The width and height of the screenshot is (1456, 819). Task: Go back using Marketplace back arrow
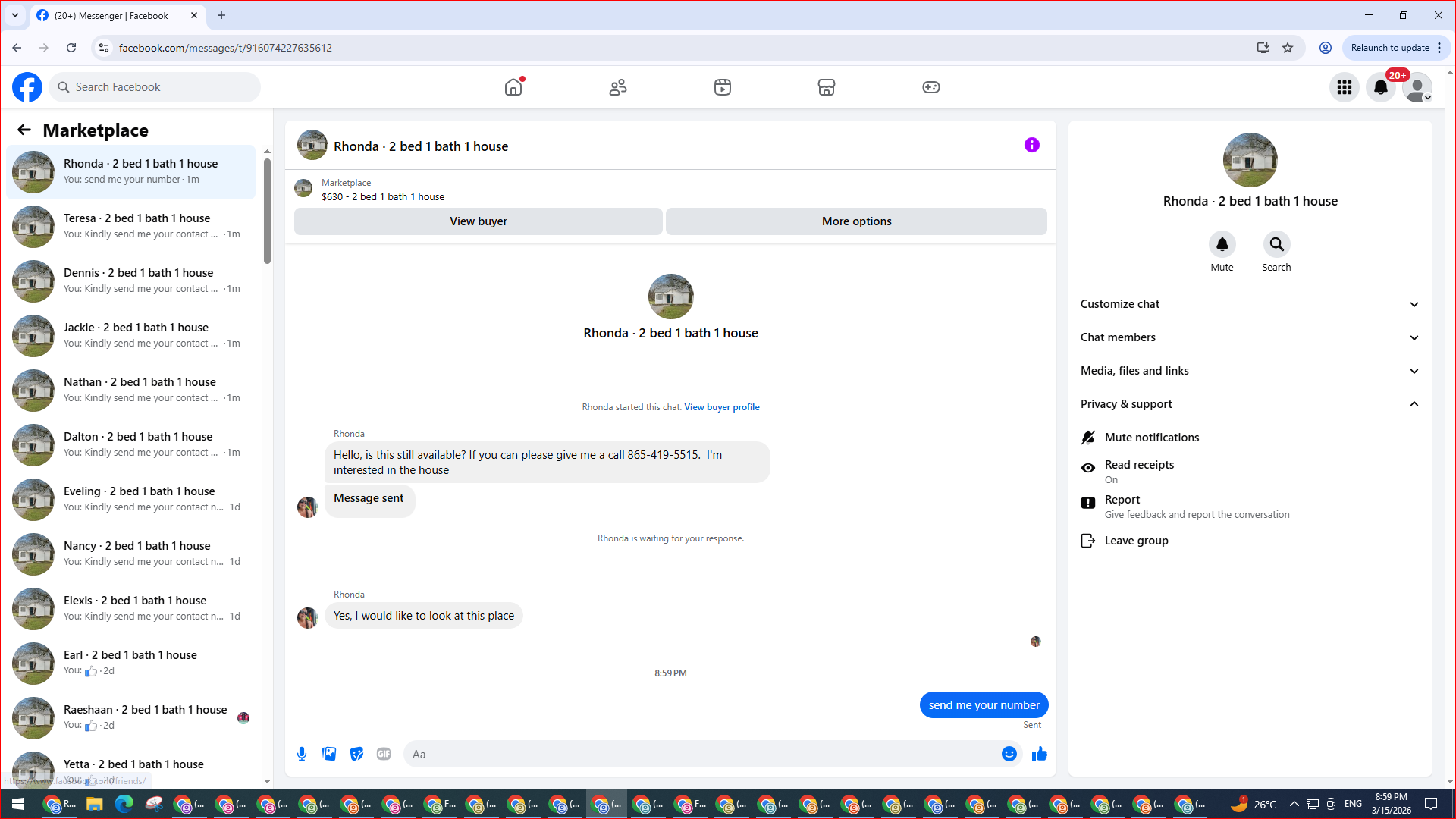click(x=24, y=130)
